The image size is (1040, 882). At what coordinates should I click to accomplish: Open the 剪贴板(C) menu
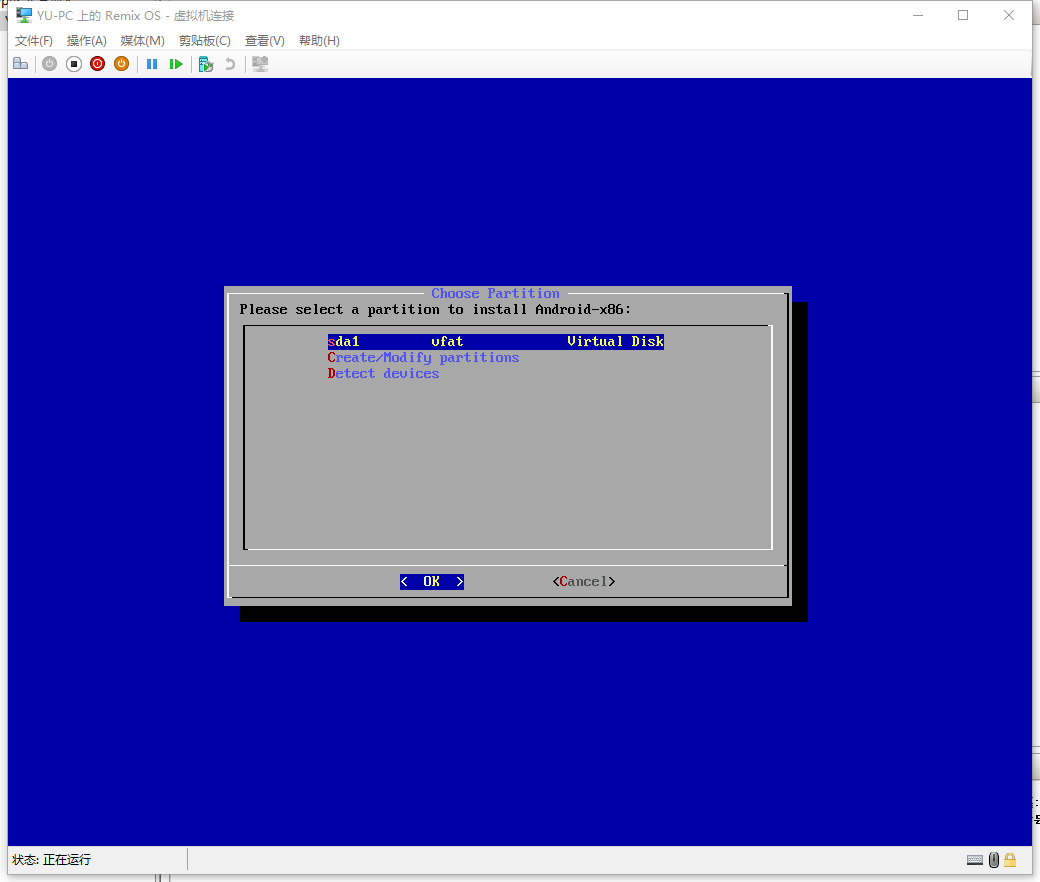204,41
